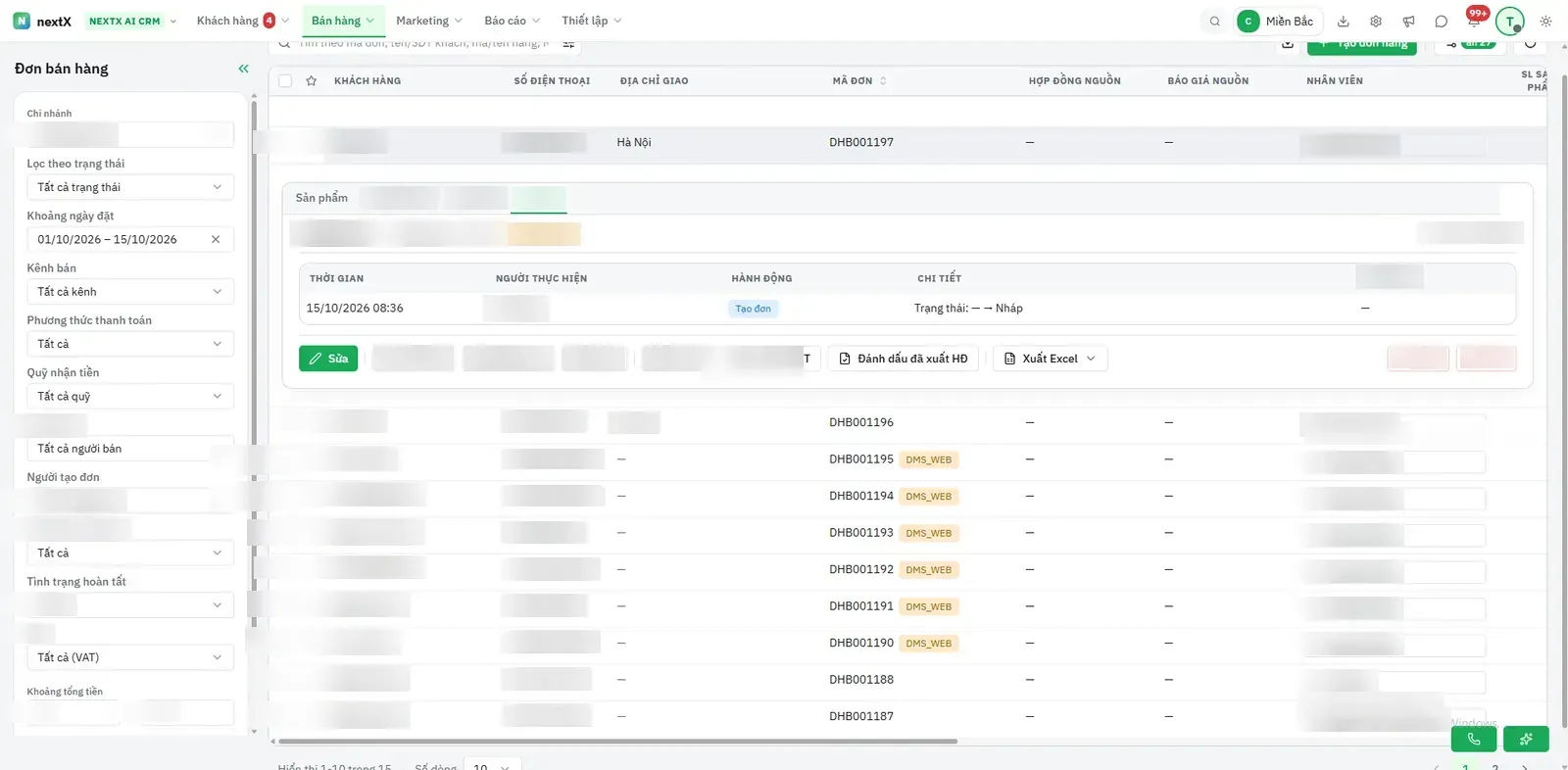Open the Marketing menu
This screenshot has height=770, width=1568.
[x=428, y=21]
